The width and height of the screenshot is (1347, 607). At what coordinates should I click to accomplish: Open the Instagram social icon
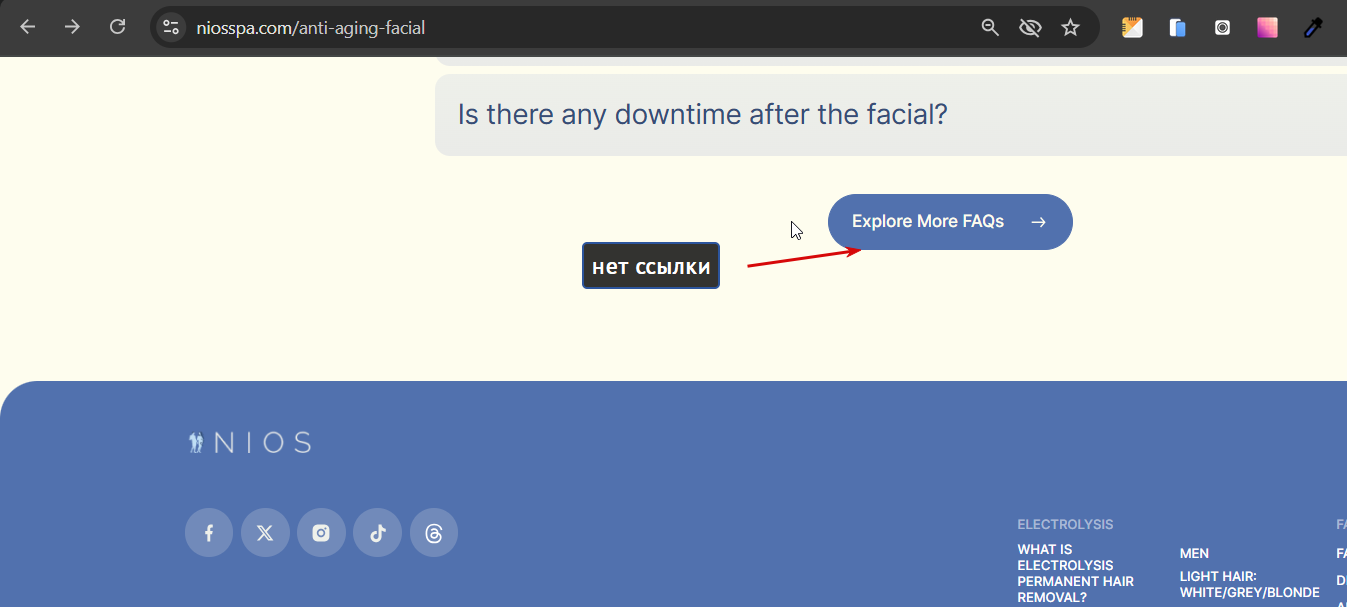coord(321,532)
